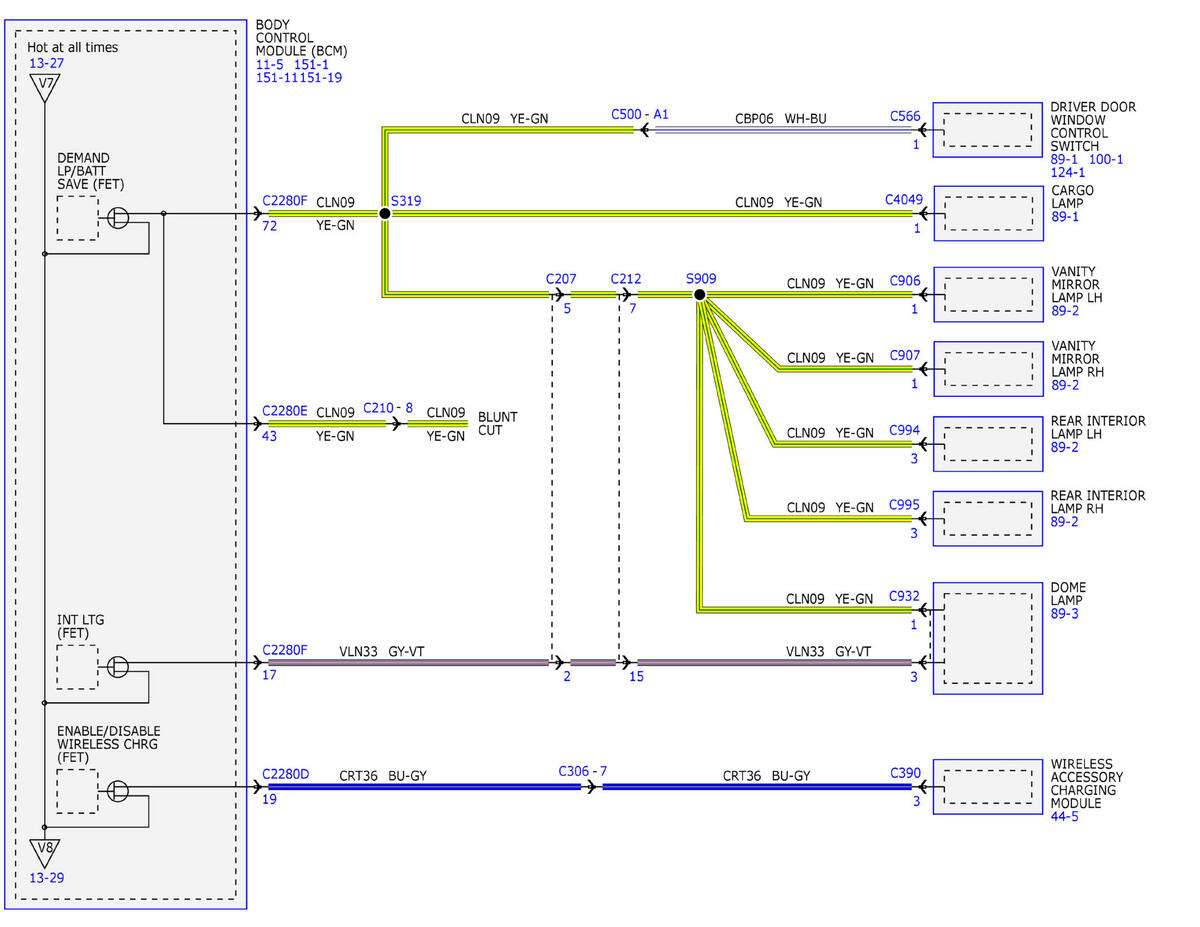Open page reference 13-29
Viewport: 1200px width, 927px height.
[x=46, y=878]
